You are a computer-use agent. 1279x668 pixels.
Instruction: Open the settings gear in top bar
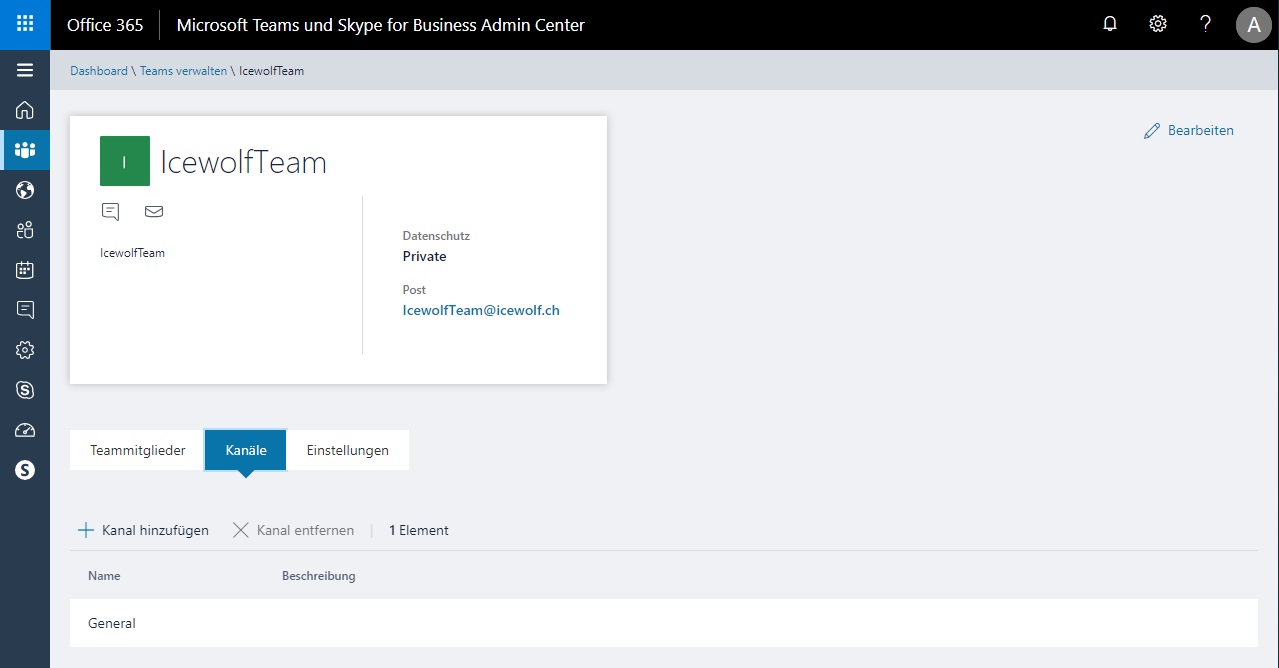[x=1158, y=24]
